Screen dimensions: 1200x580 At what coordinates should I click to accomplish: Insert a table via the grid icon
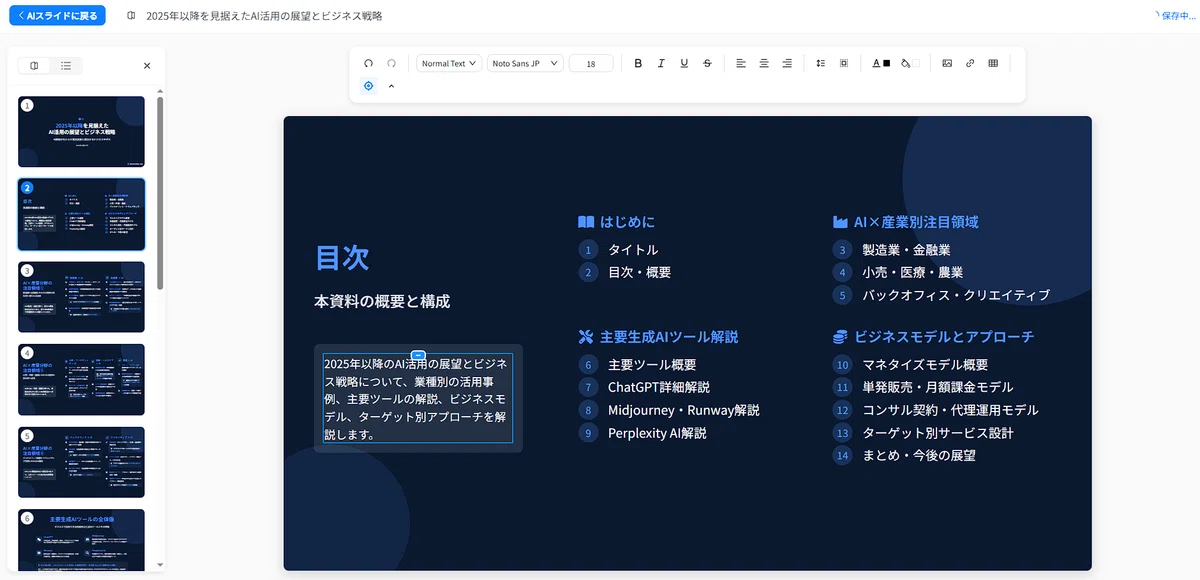(x=993, y=63)
